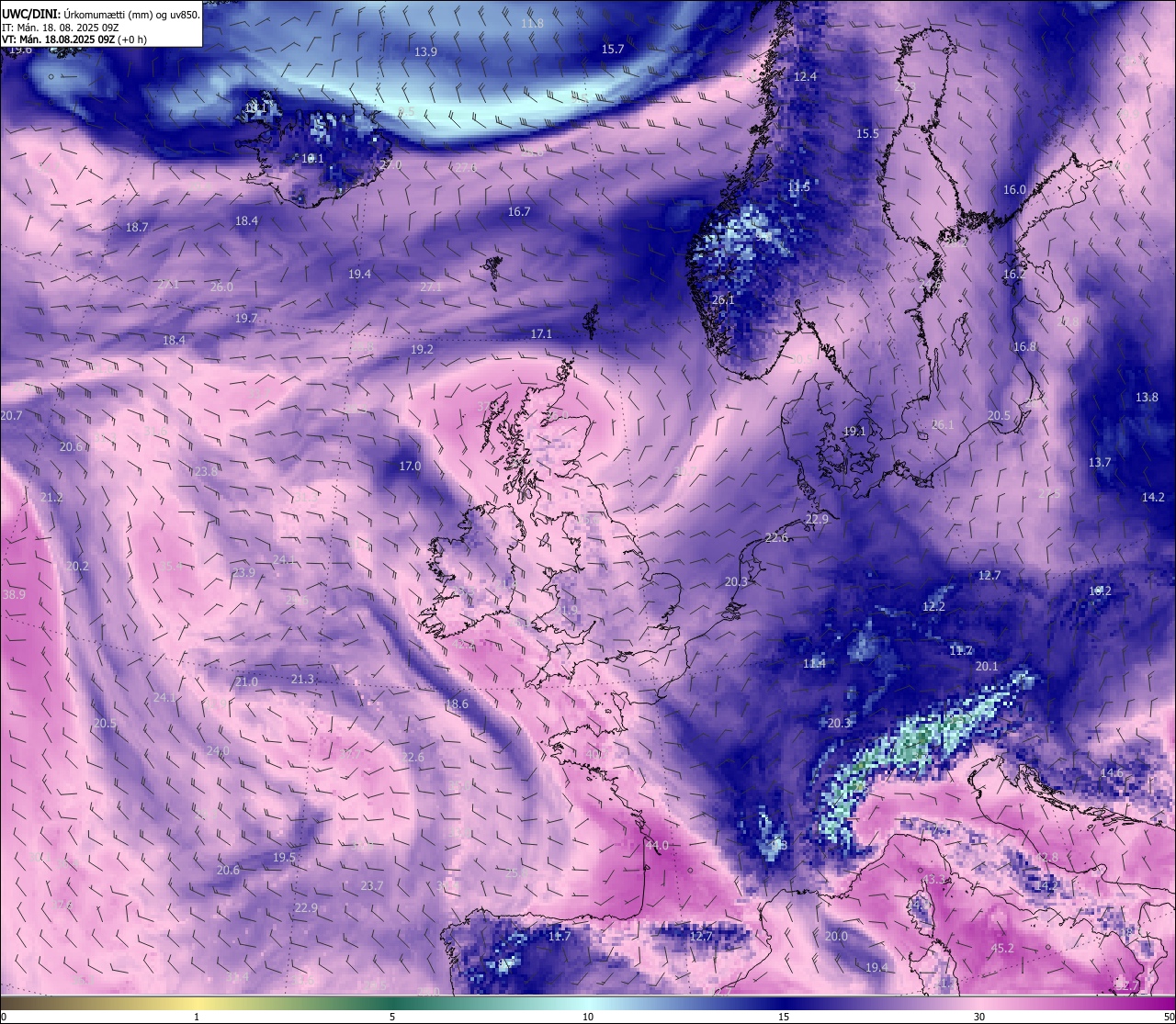
Task: Click the '23.9' value on the map
Action: [x=243, y=572]
